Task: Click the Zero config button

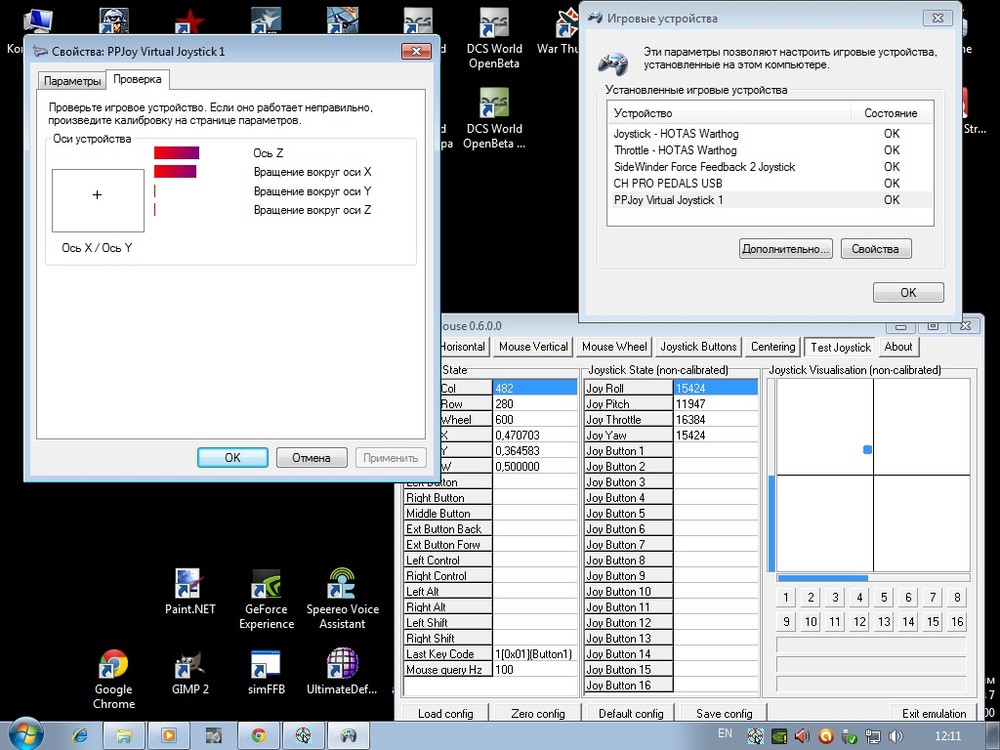Action: (538, 713)
